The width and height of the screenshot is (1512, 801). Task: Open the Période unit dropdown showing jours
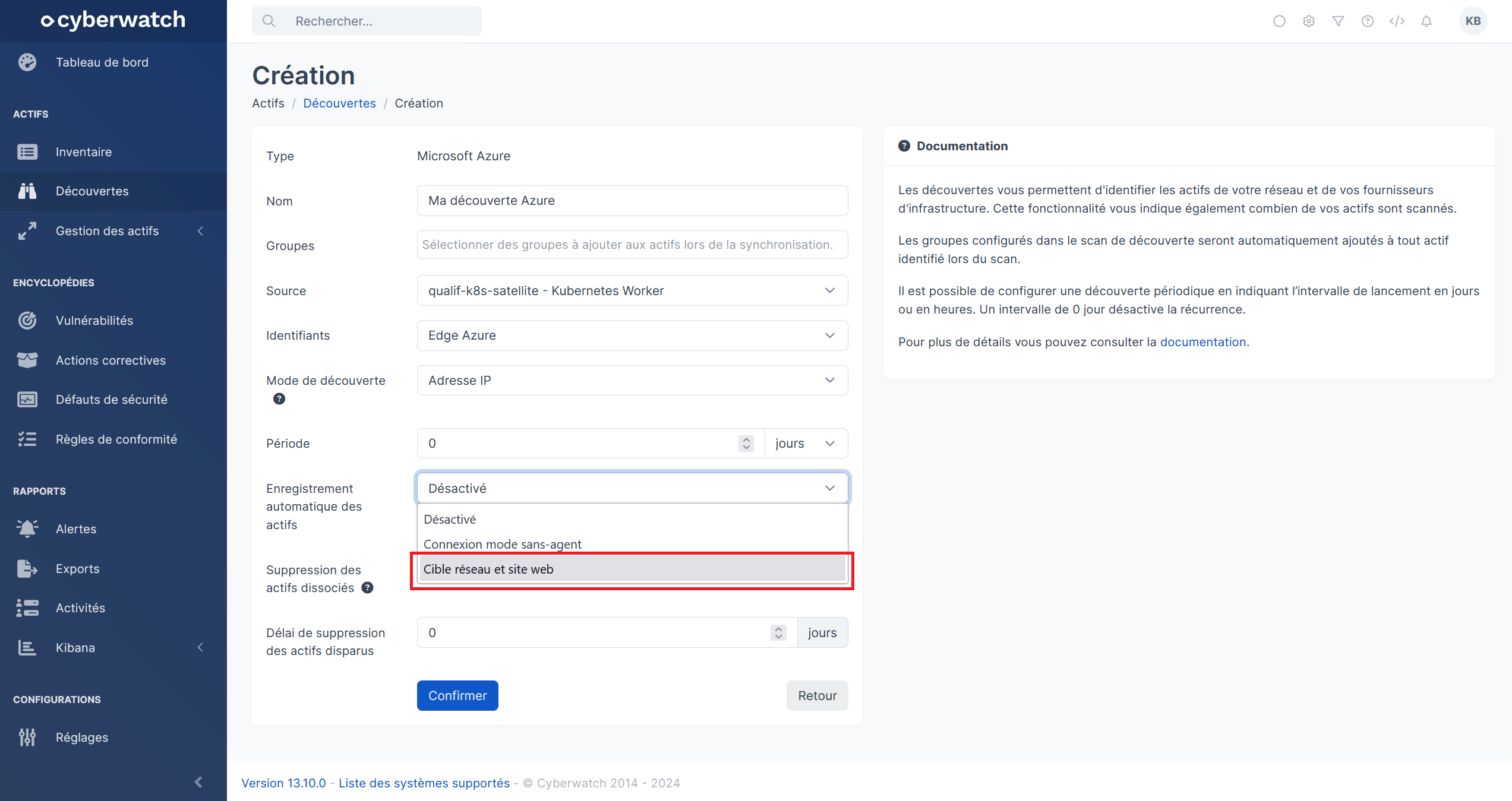click(806, 444)
